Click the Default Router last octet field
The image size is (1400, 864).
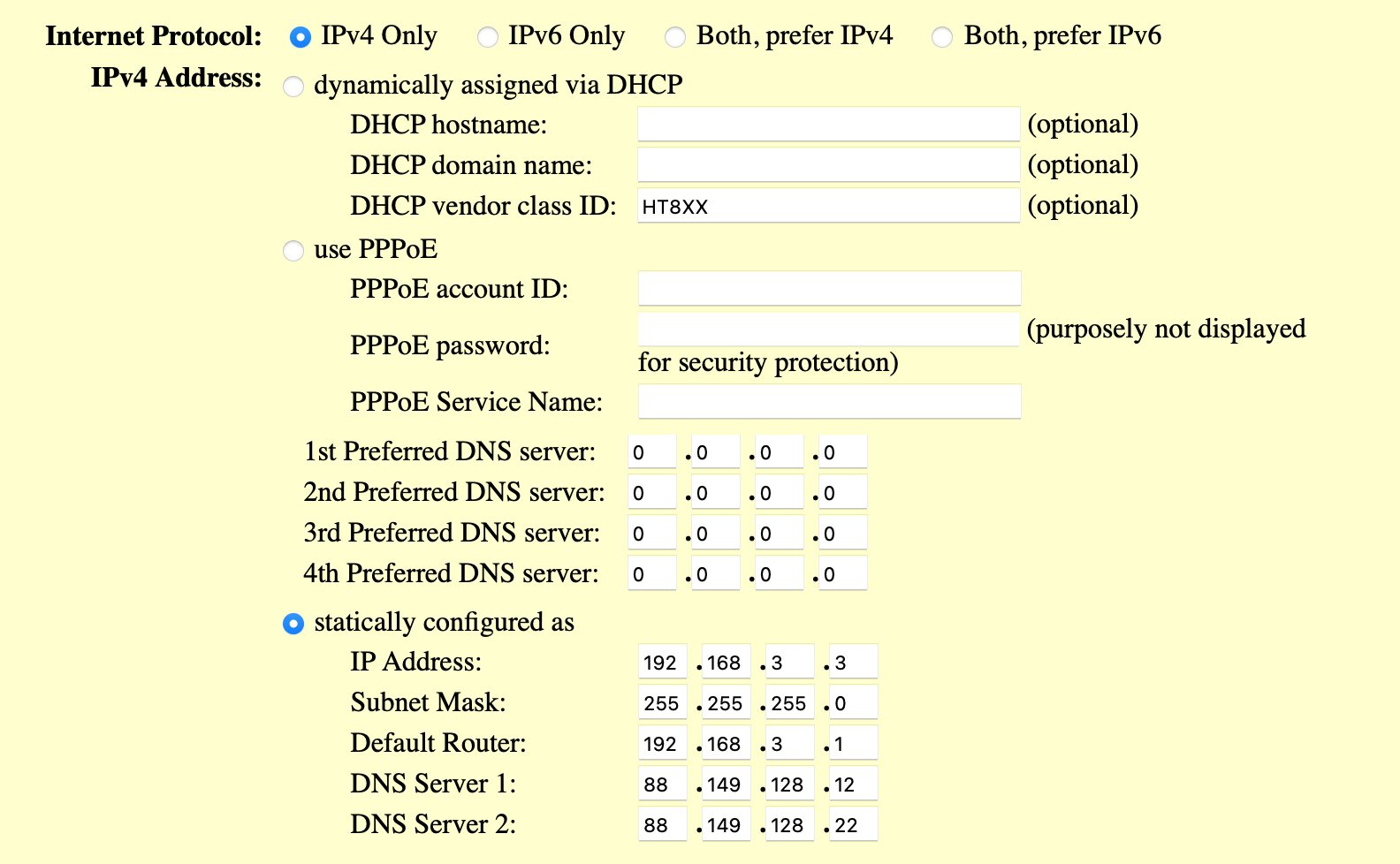click(853, 744)
